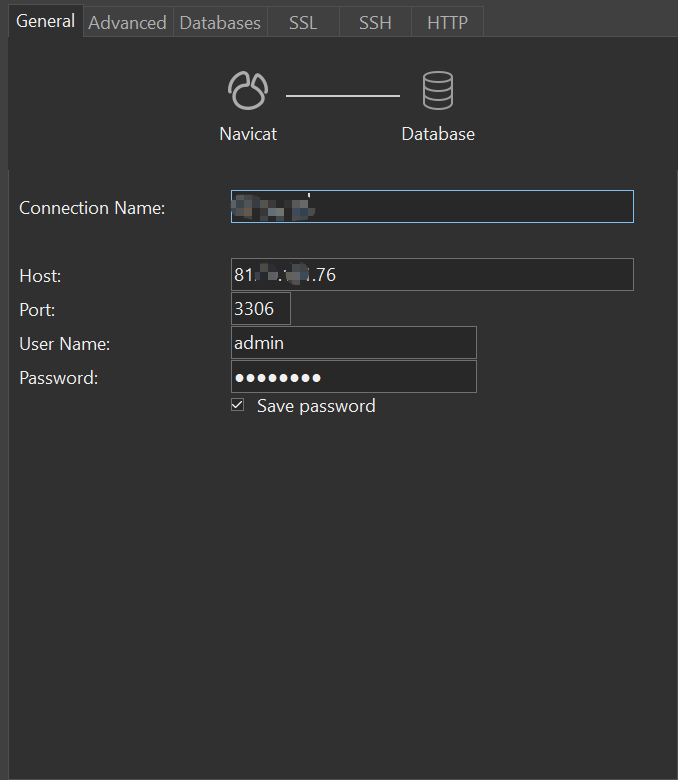Select the Port field showing 3306
This screenshot has height=780, width=678.
(260, 309)
